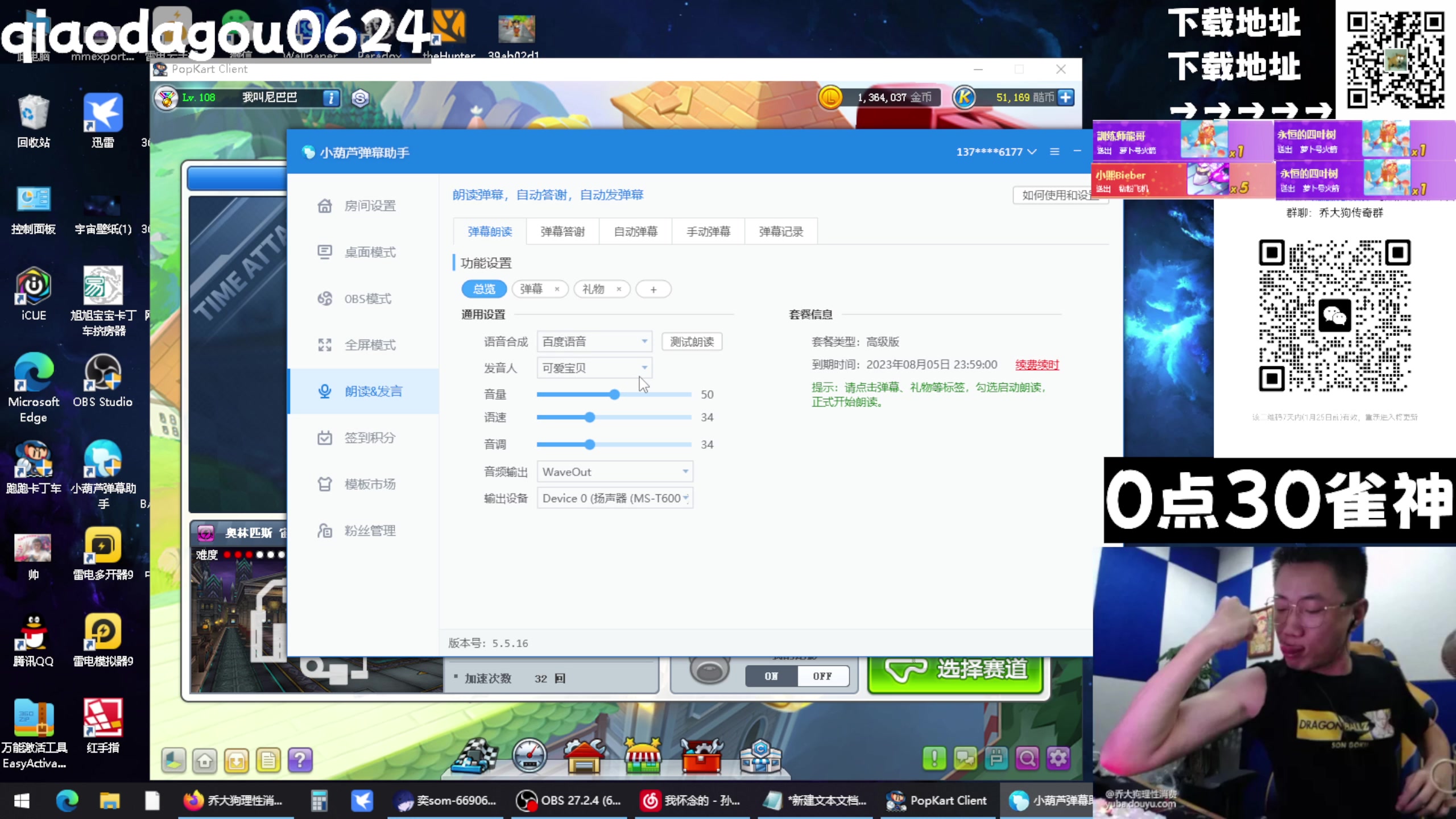Select 朗读&发言 sidebar item

tap(364, 391)
